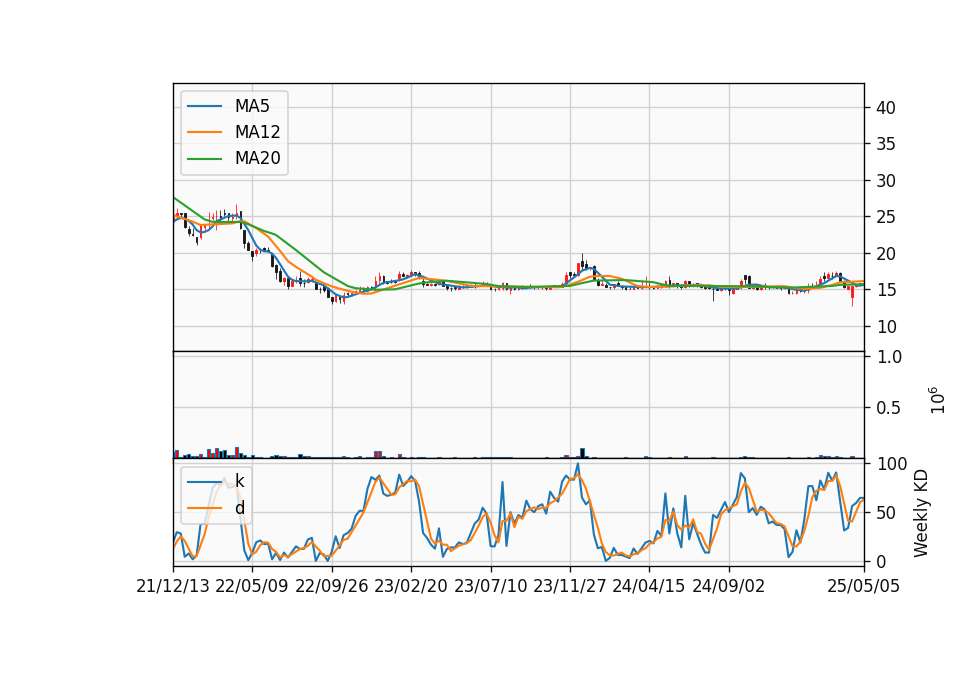The width and height of the screenshot is (960, 690).
Task: Click the MA5 legend label
Action: (252, 106)
